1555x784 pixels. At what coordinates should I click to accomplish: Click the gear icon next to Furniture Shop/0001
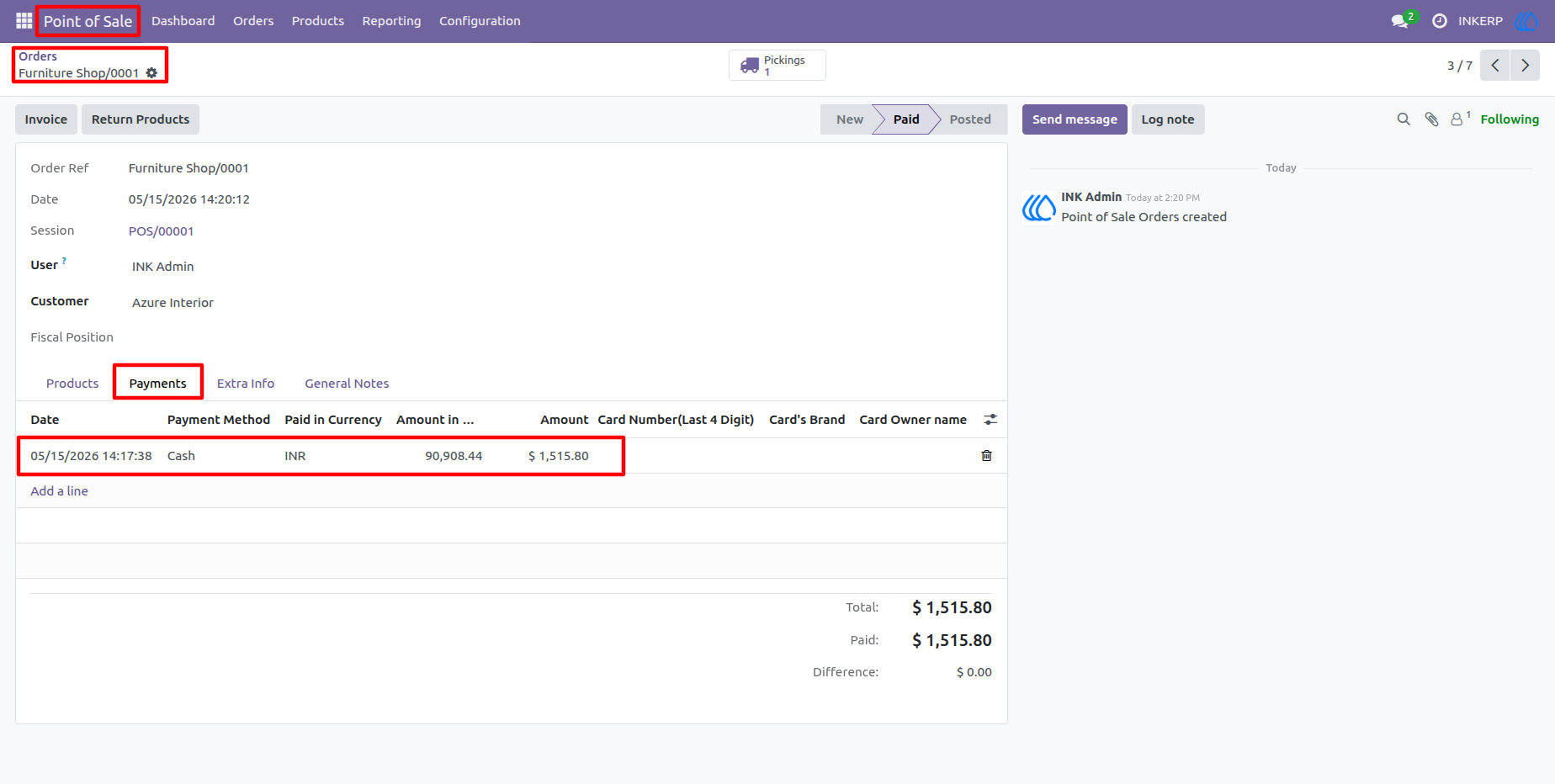pos(151,73)
